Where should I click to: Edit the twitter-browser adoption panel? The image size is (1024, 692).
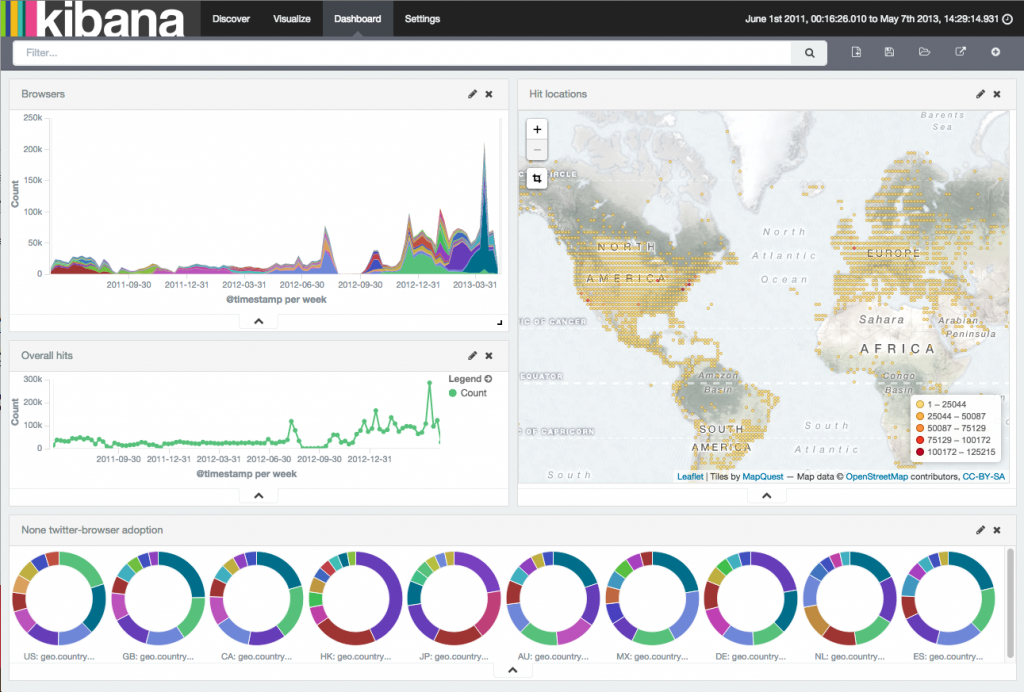[x=980, y=530]
